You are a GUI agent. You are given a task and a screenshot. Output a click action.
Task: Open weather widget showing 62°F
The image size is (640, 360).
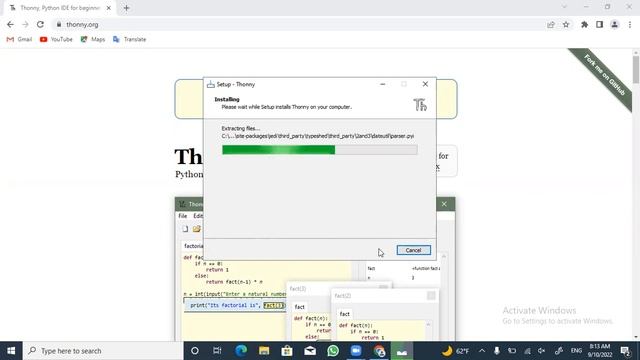point(456,351)
